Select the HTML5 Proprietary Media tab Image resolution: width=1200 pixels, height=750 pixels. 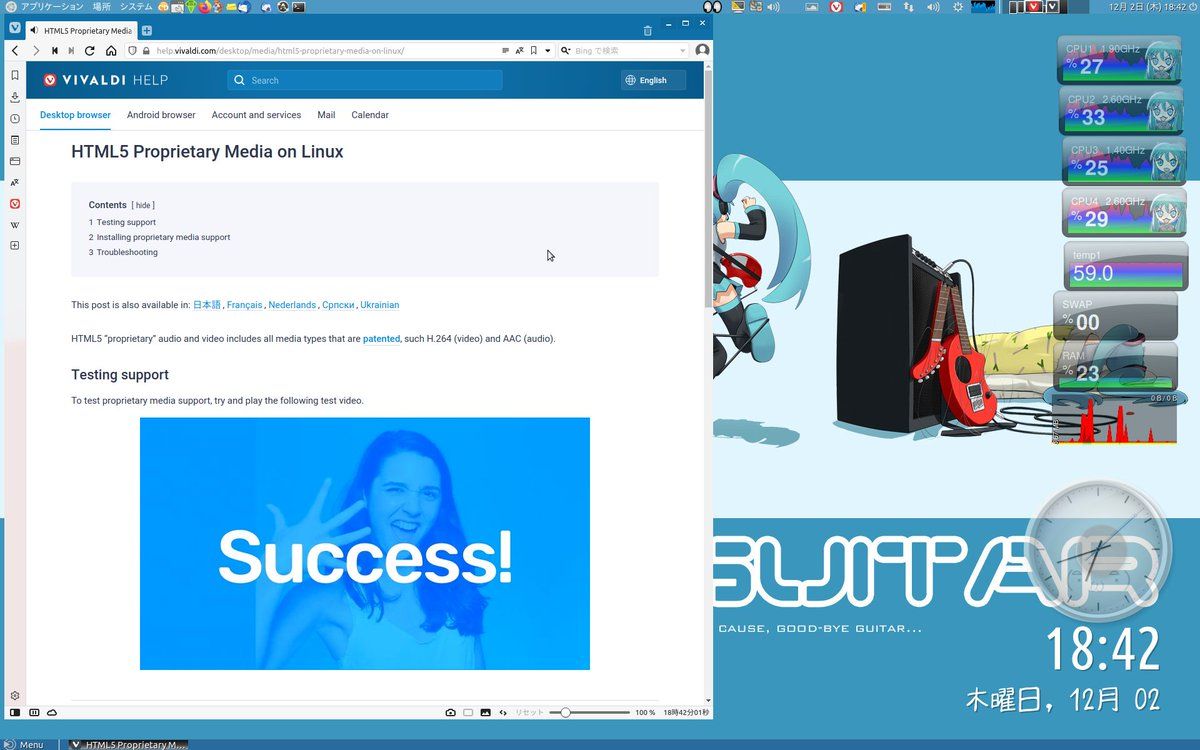click(82, 31)
